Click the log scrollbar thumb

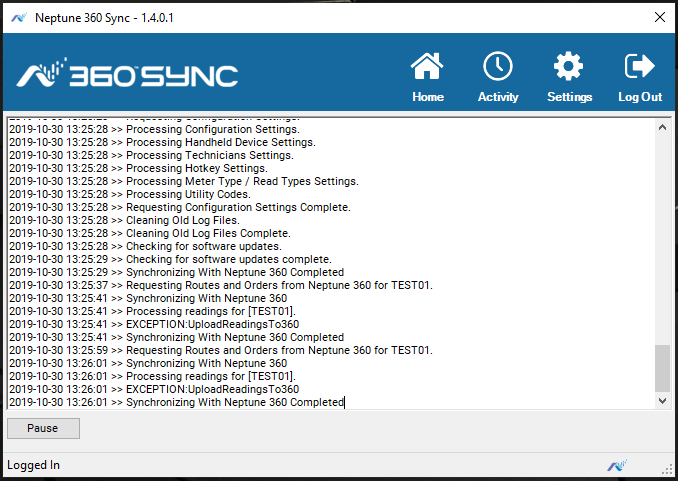pyautogui.click(x=661, y=368)
